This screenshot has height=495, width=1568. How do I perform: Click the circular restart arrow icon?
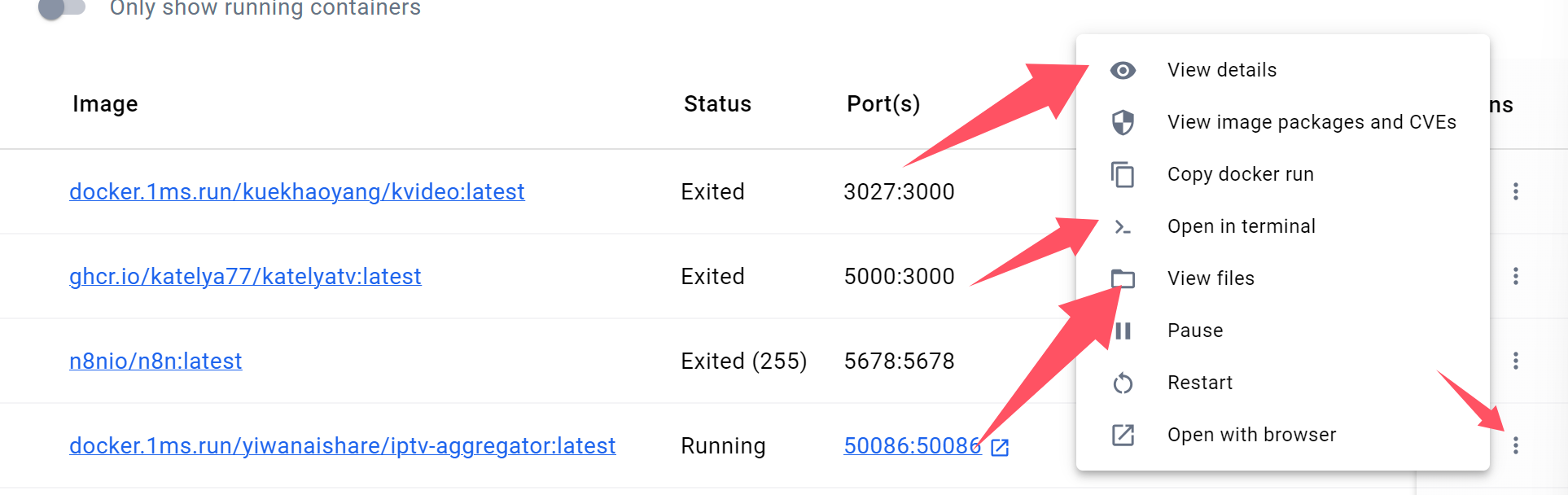1123,383
